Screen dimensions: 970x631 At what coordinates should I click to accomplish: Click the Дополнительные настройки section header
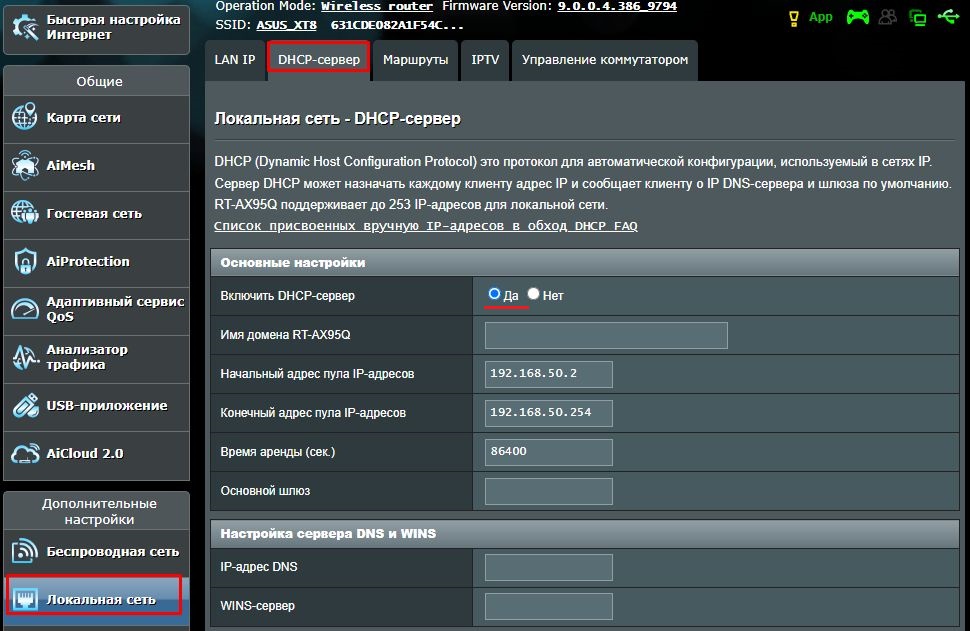99,511
